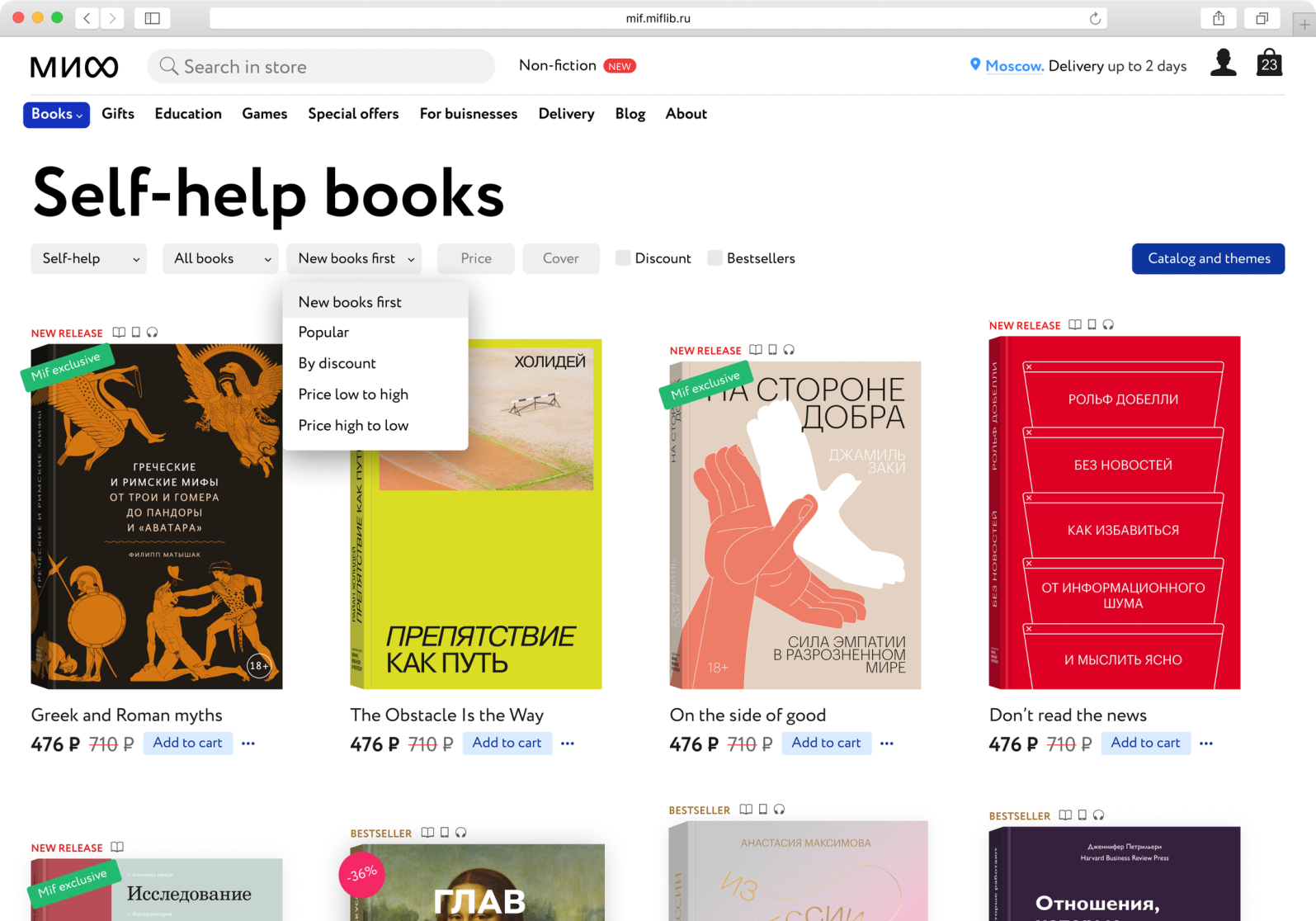Open more options for Greek and Roman myths
The image size is (1316, 921).
[248, 744]
